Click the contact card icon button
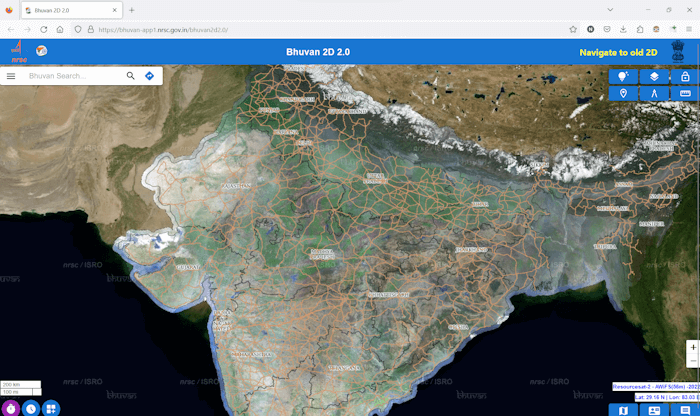This screenshot has width=700, height=416. (x=654, y=410)
